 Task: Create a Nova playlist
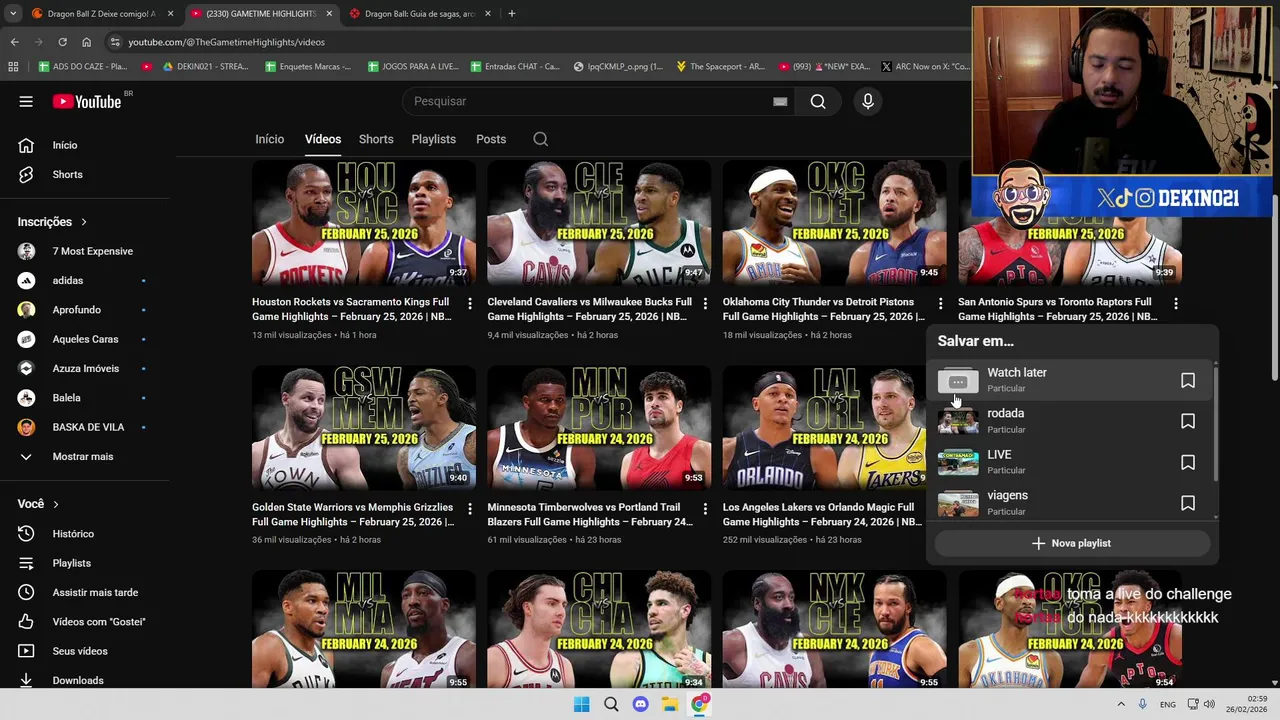coord(1071,543)
